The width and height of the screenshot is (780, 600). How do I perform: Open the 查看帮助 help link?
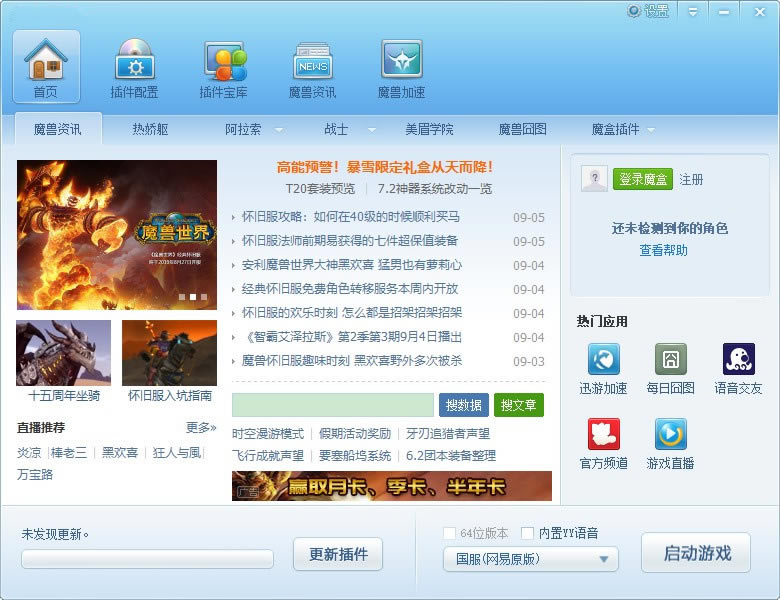click(x=664, y=250)
